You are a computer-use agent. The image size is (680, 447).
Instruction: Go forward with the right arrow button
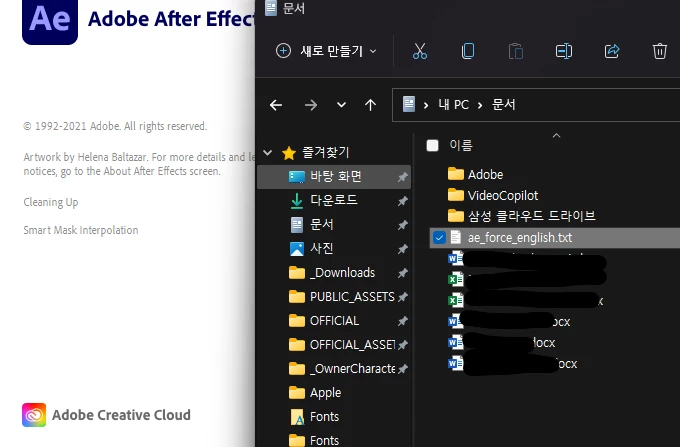coord(311,105)
